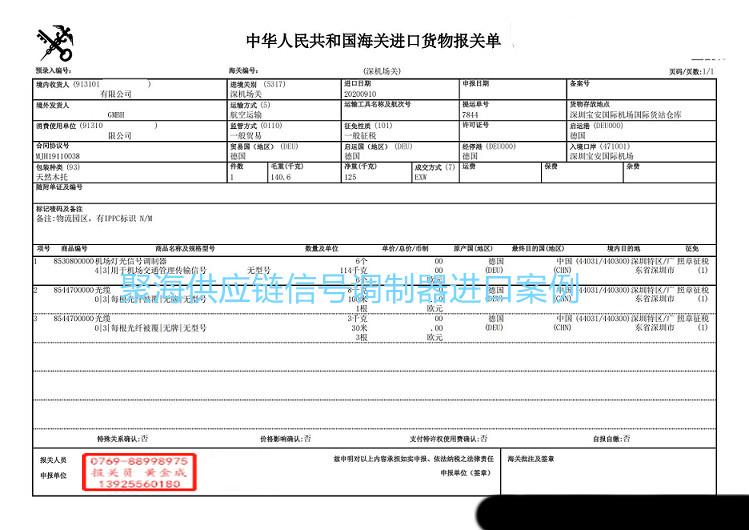Click 特殊关系确认:否 text
Screen dimensions: 749x530
122,439
